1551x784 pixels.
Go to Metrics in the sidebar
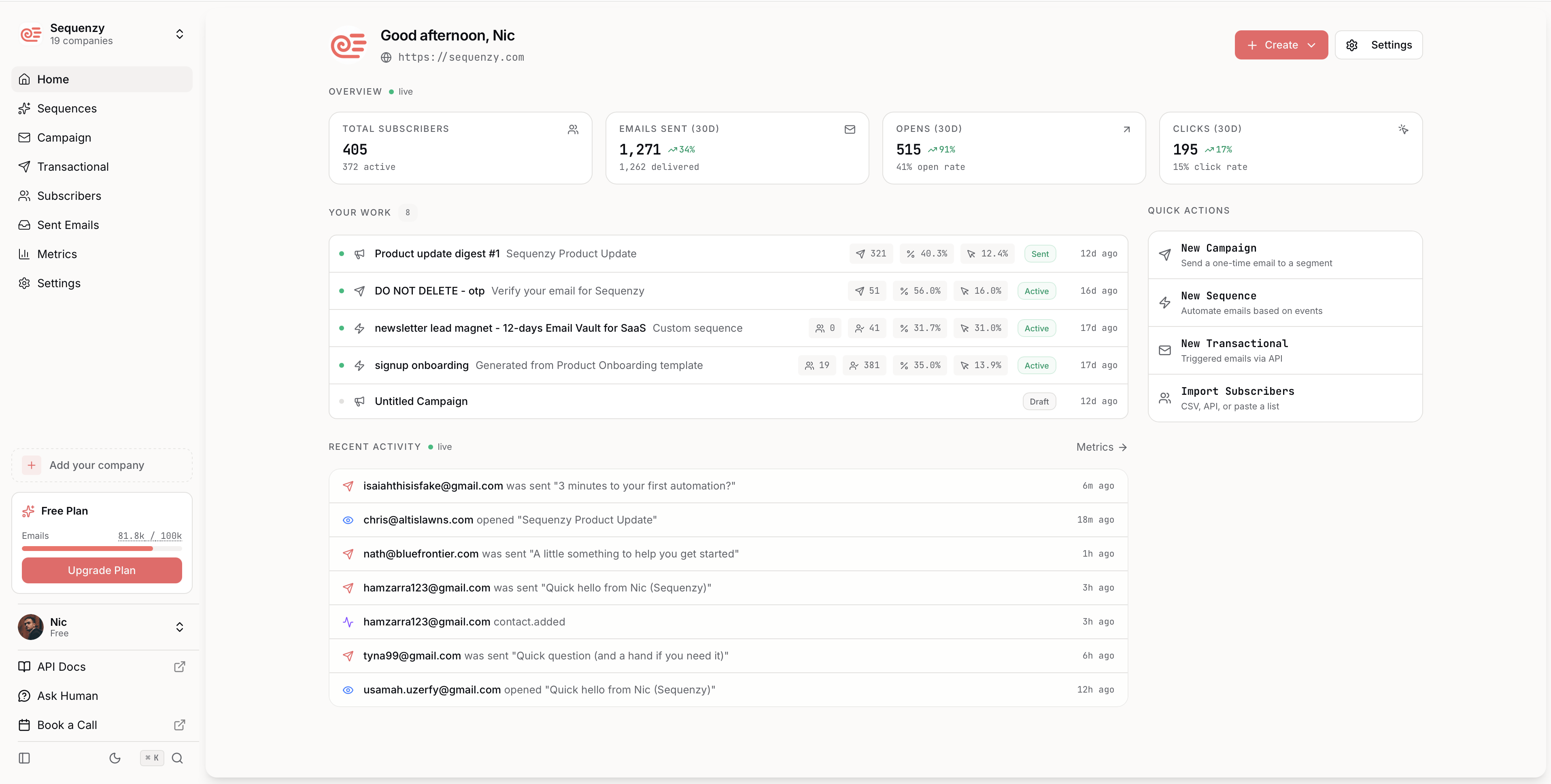tap(57, 254)
